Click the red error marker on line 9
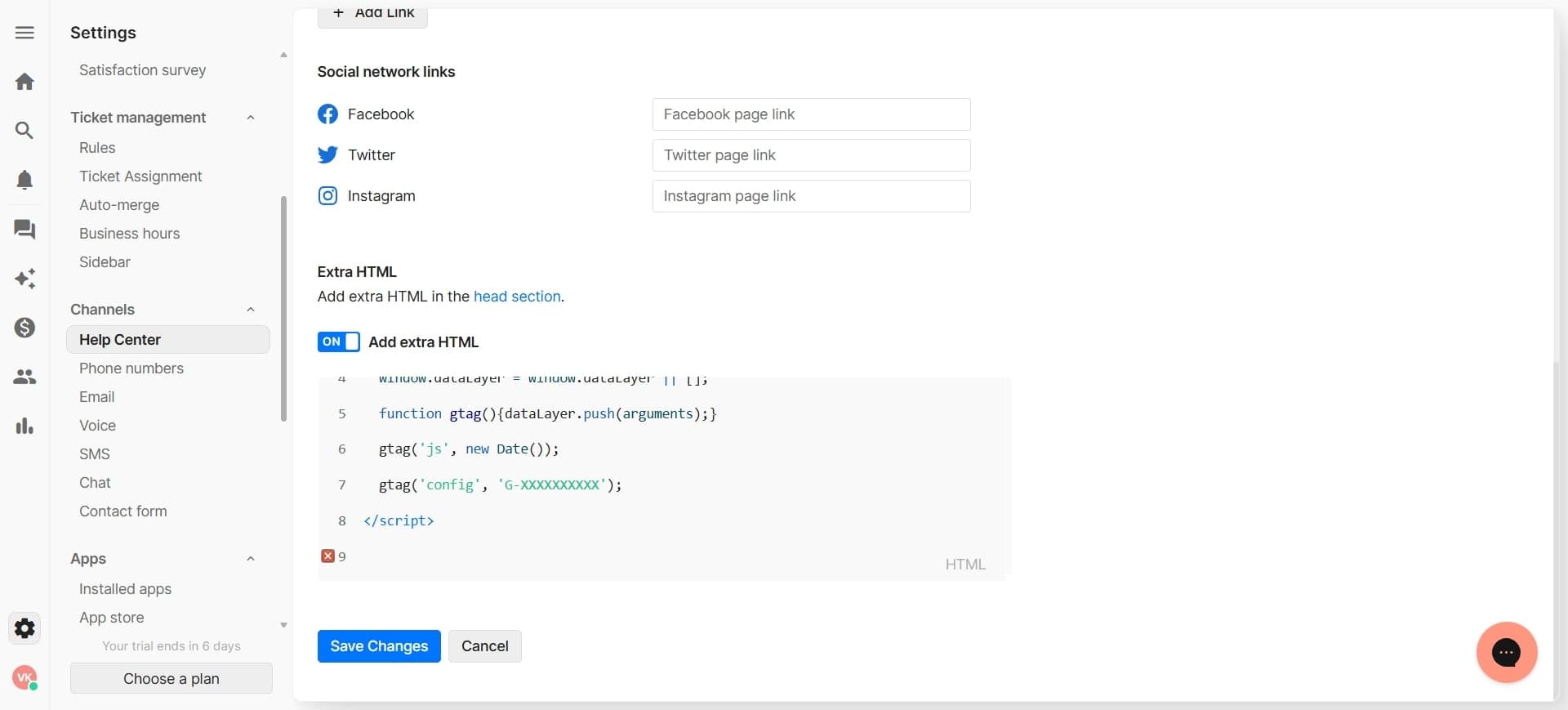Image resolution: width=1568 pixels, height=710 pixels. coord(327,556)
